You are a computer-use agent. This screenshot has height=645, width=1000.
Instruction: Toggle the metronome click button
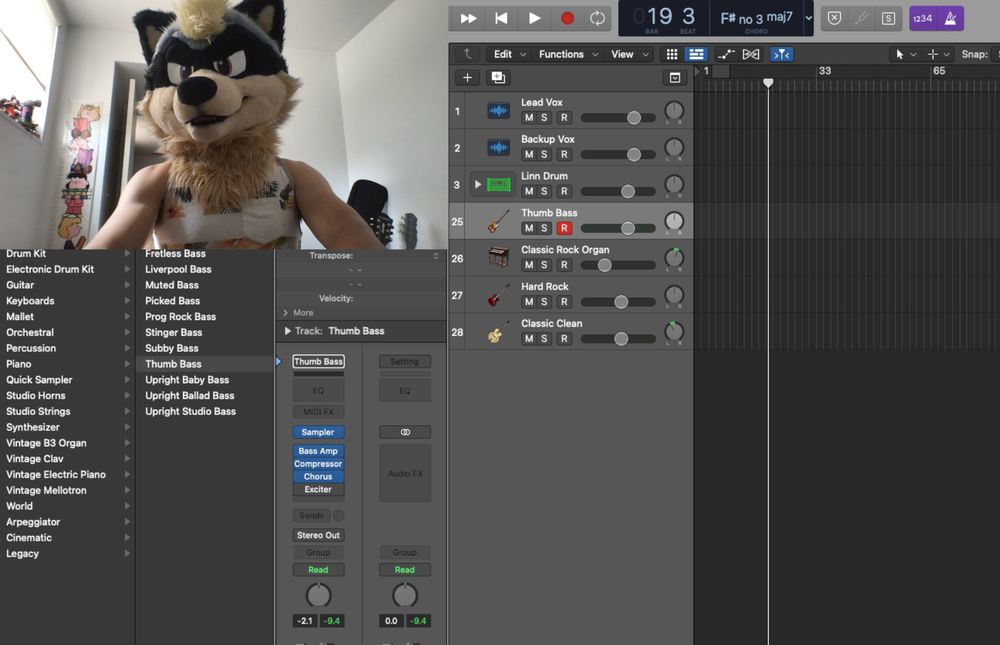coord(950,19)
